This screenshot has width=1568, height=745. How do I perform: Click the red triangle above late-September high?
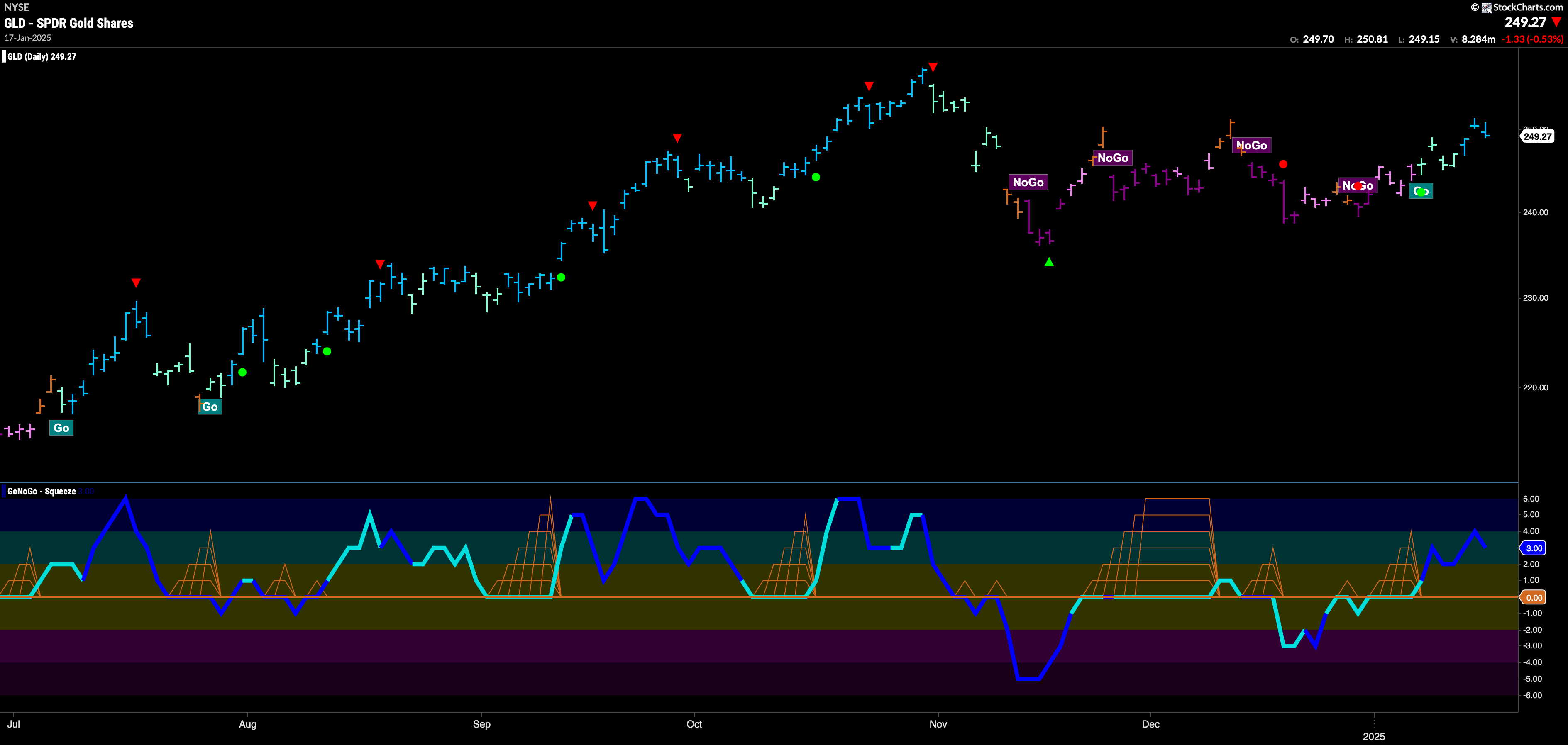click(677, 138)
